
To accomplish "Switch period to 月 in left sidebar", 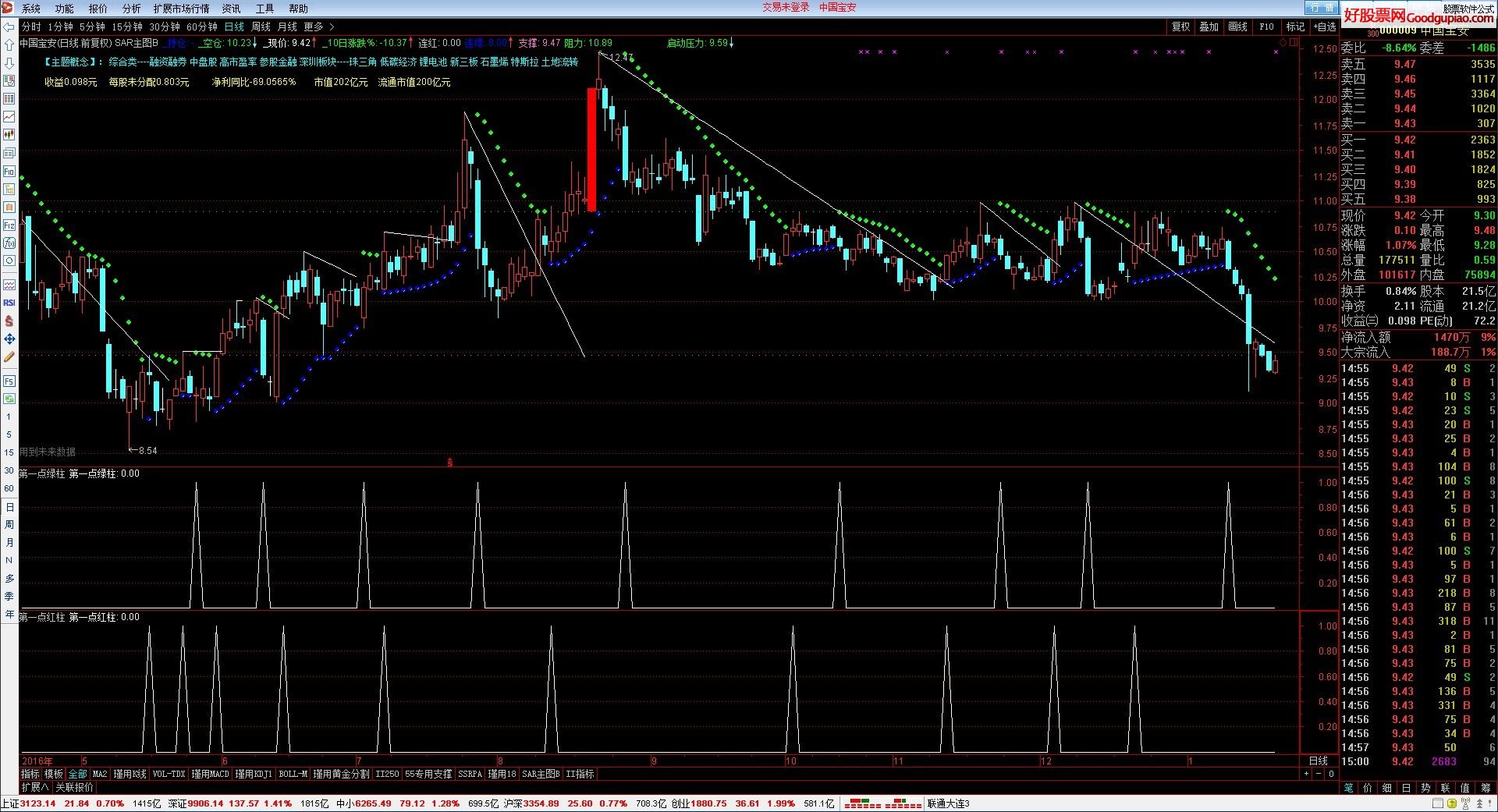I will pyautogui.click(x=9, y=543).
